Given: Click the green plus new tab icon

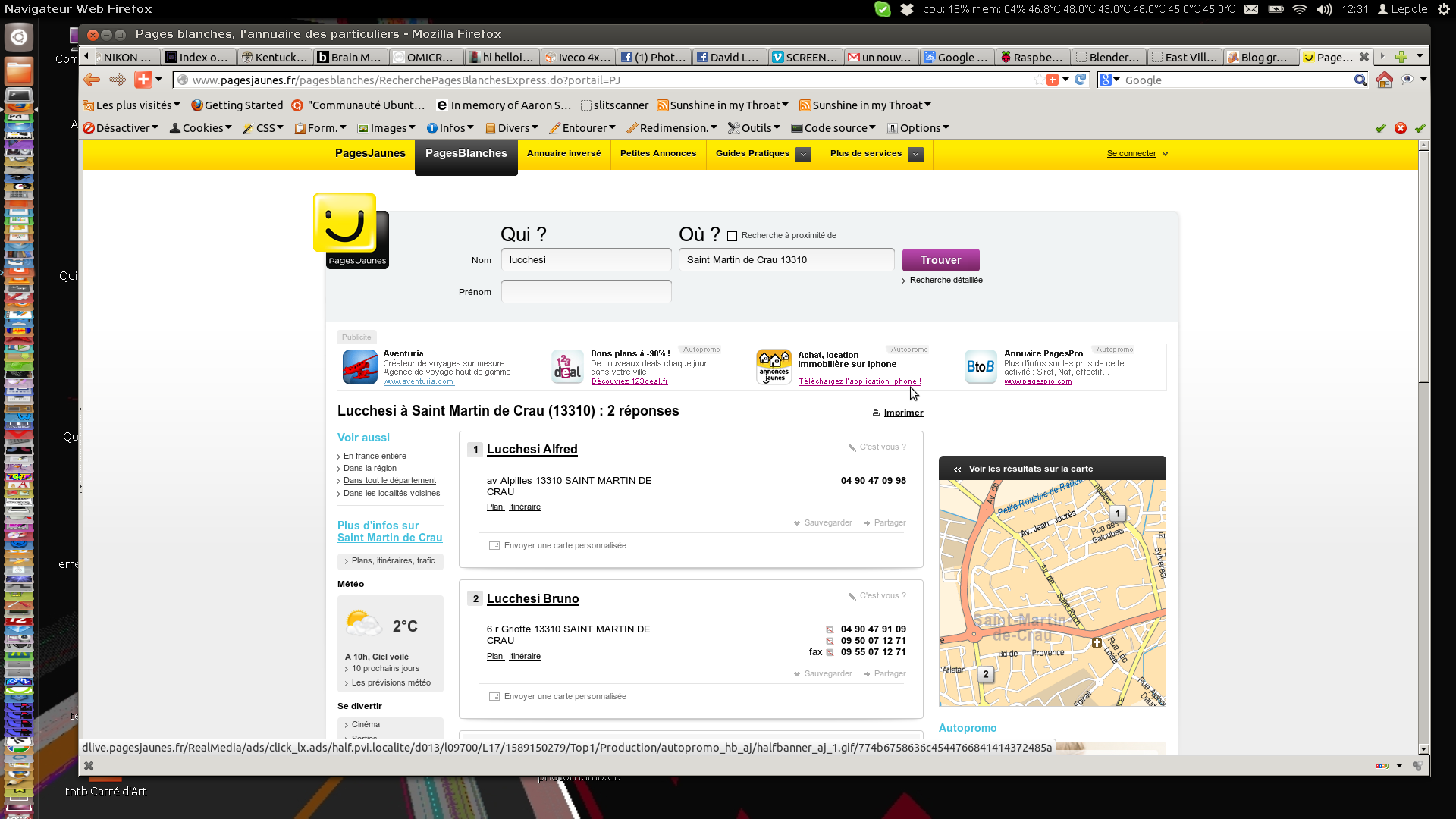Looking at the screenshot, I should [1401, 57].
